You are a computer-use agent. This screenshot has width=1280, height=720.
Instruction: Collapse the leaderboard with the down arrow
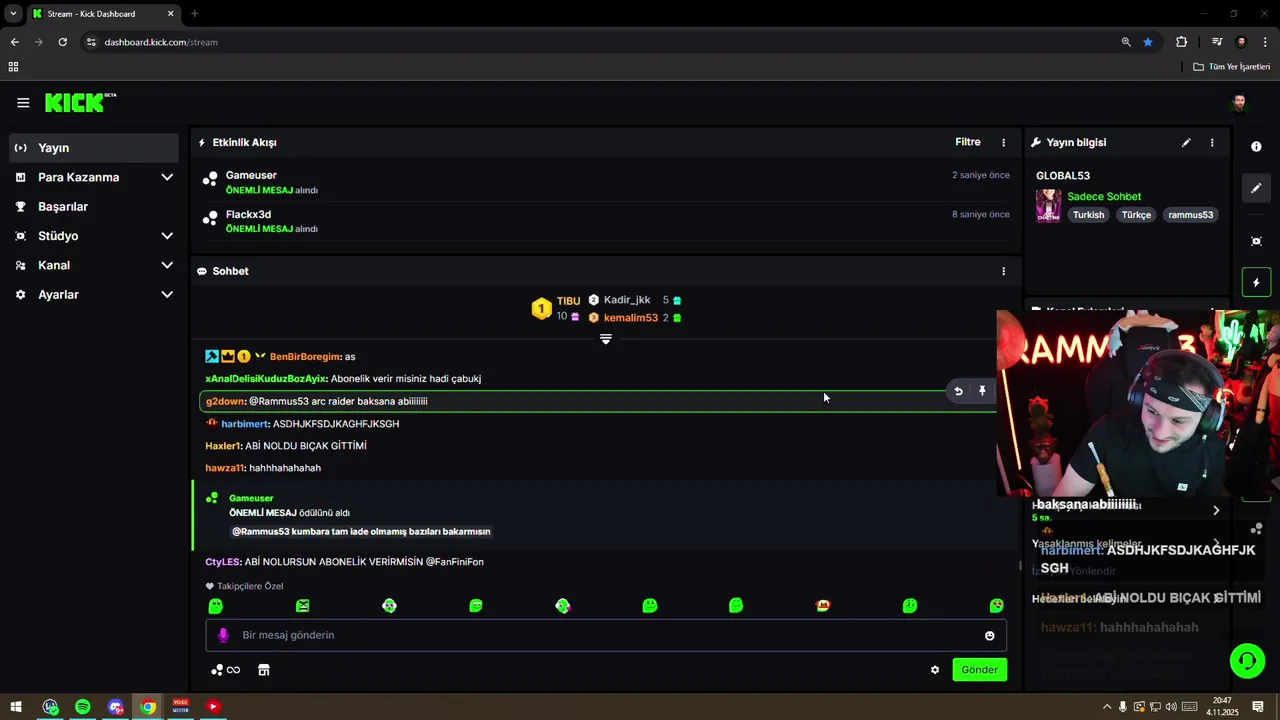[605, 340]
